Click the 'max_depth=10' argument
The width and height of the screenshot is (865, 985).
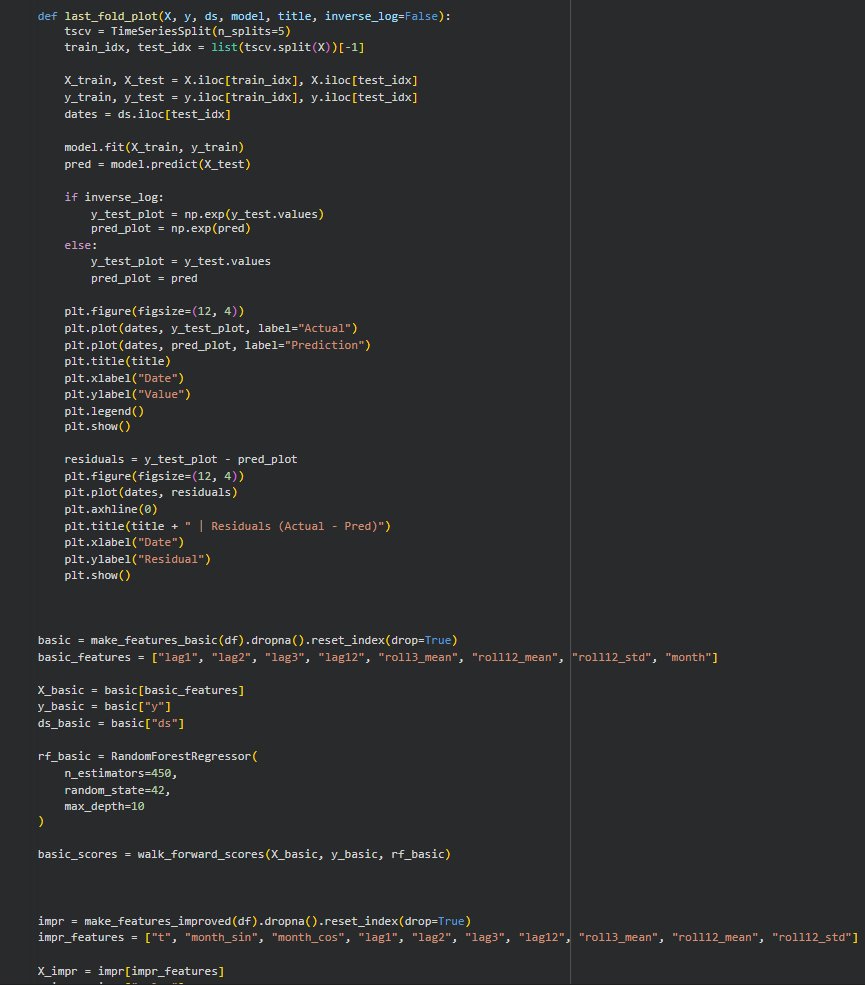pyautogui.click(x=104, y=807)
